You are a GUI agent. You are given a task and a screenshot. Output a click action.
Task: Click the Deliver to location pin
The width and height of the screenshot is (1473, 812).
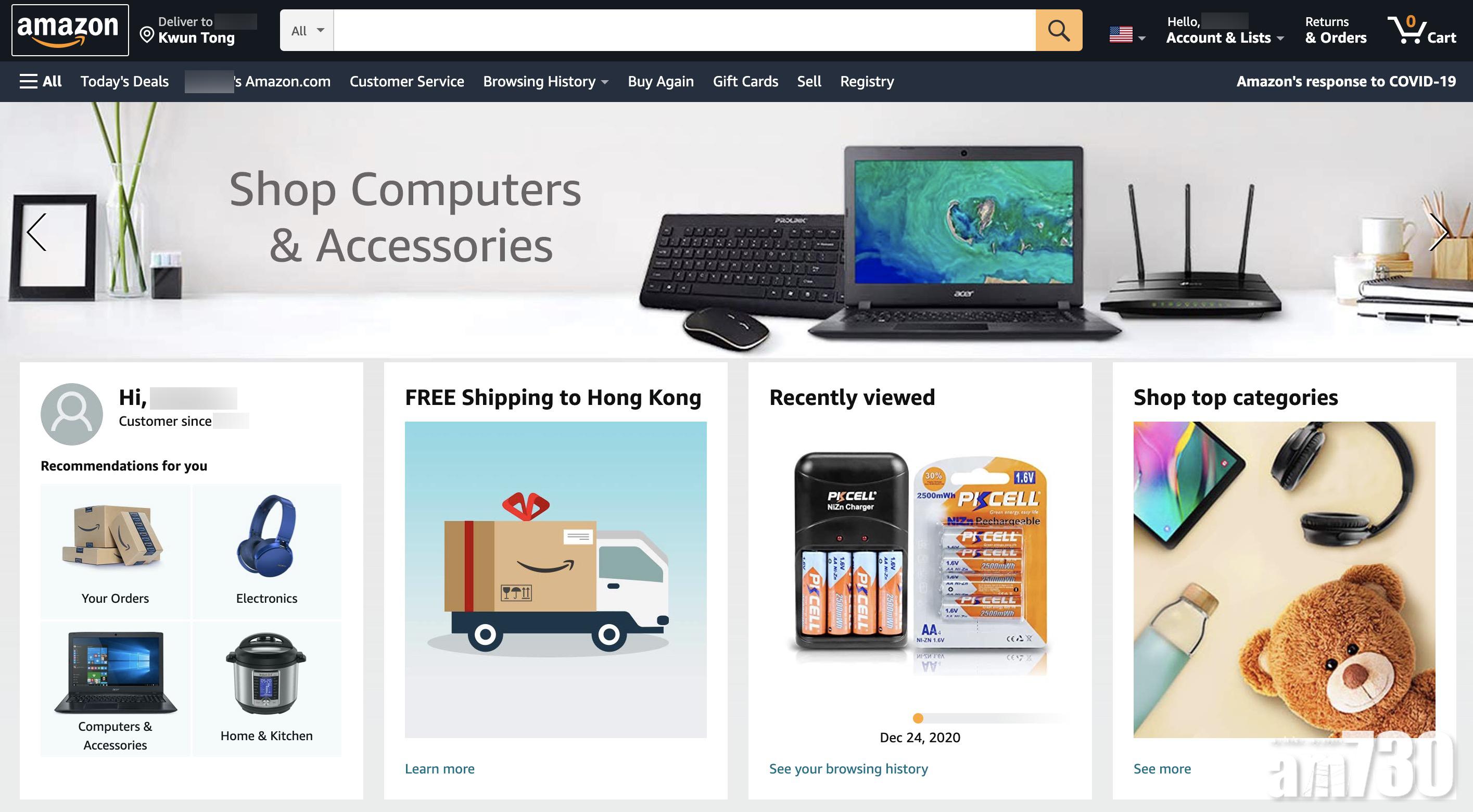click(x=147, y=35)
